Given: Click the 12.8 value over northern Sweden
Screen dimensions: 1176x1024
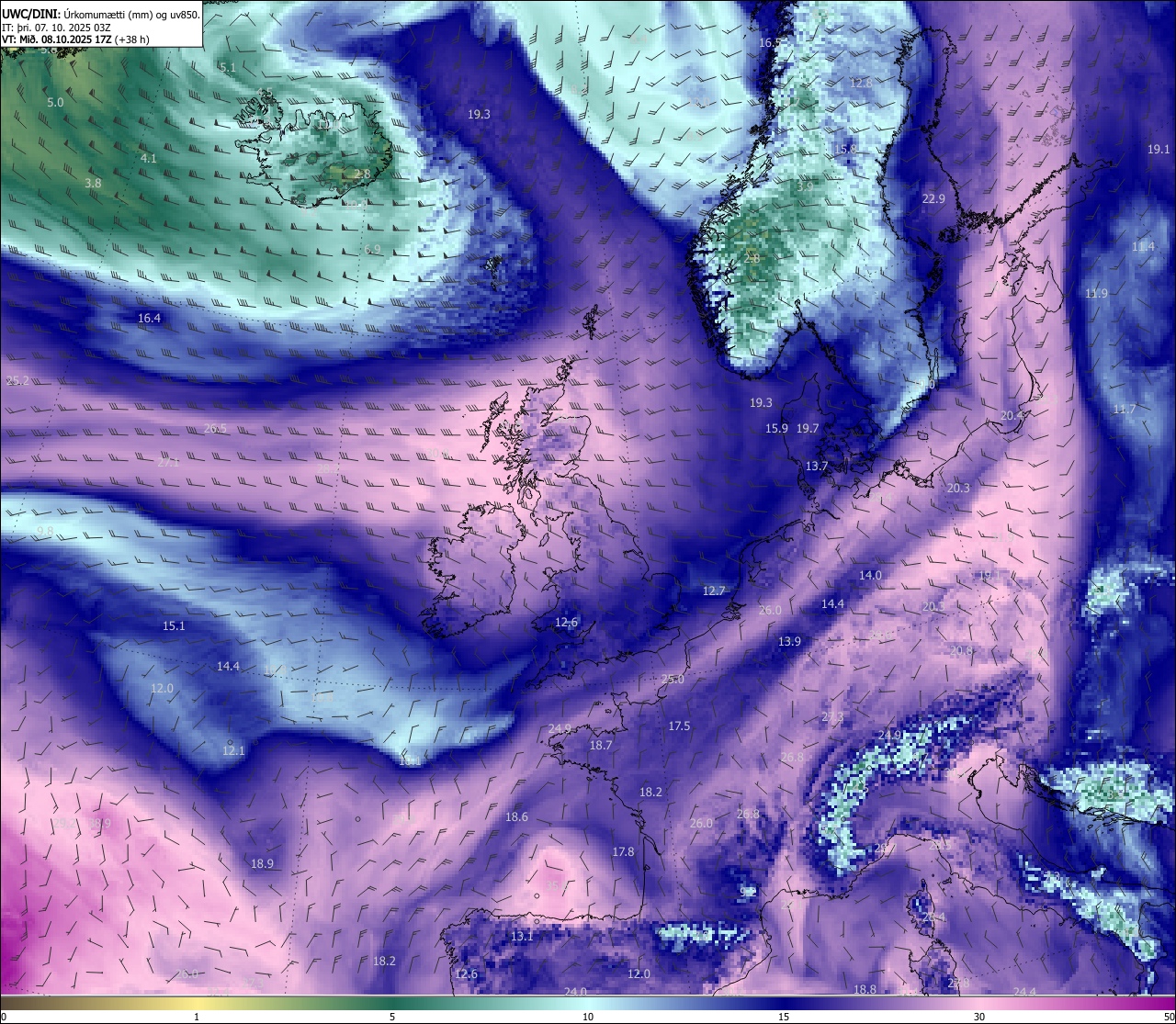Looking at the screenshot, I should 861,83.
